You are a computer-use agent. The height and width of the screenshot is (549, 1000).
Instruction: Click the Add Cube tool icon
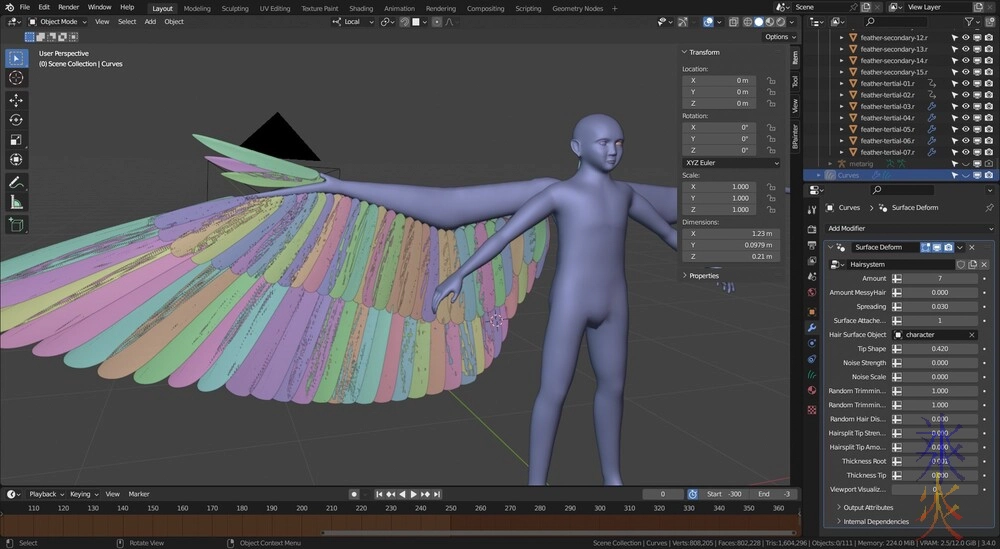coord(17,225)
